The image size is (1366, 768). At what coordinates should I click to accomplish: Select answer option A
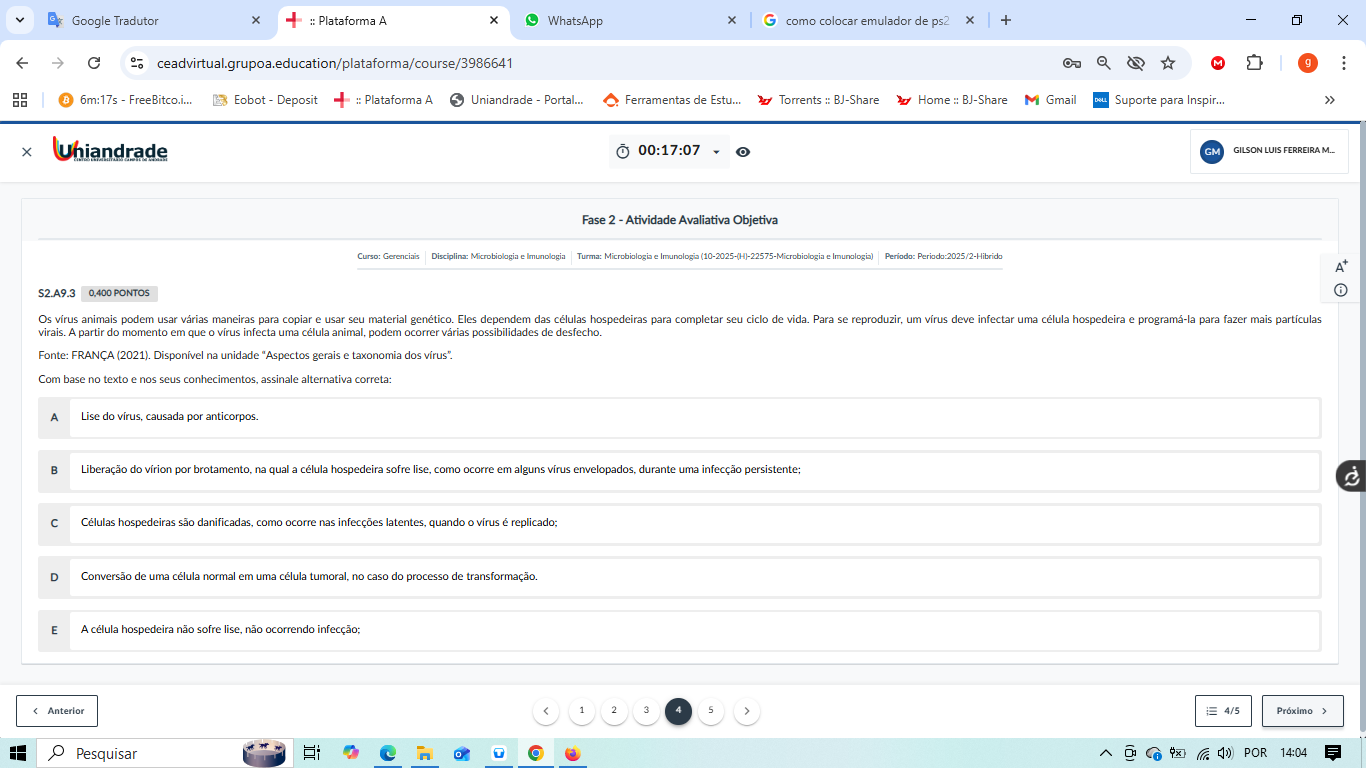tap(54, 417)
